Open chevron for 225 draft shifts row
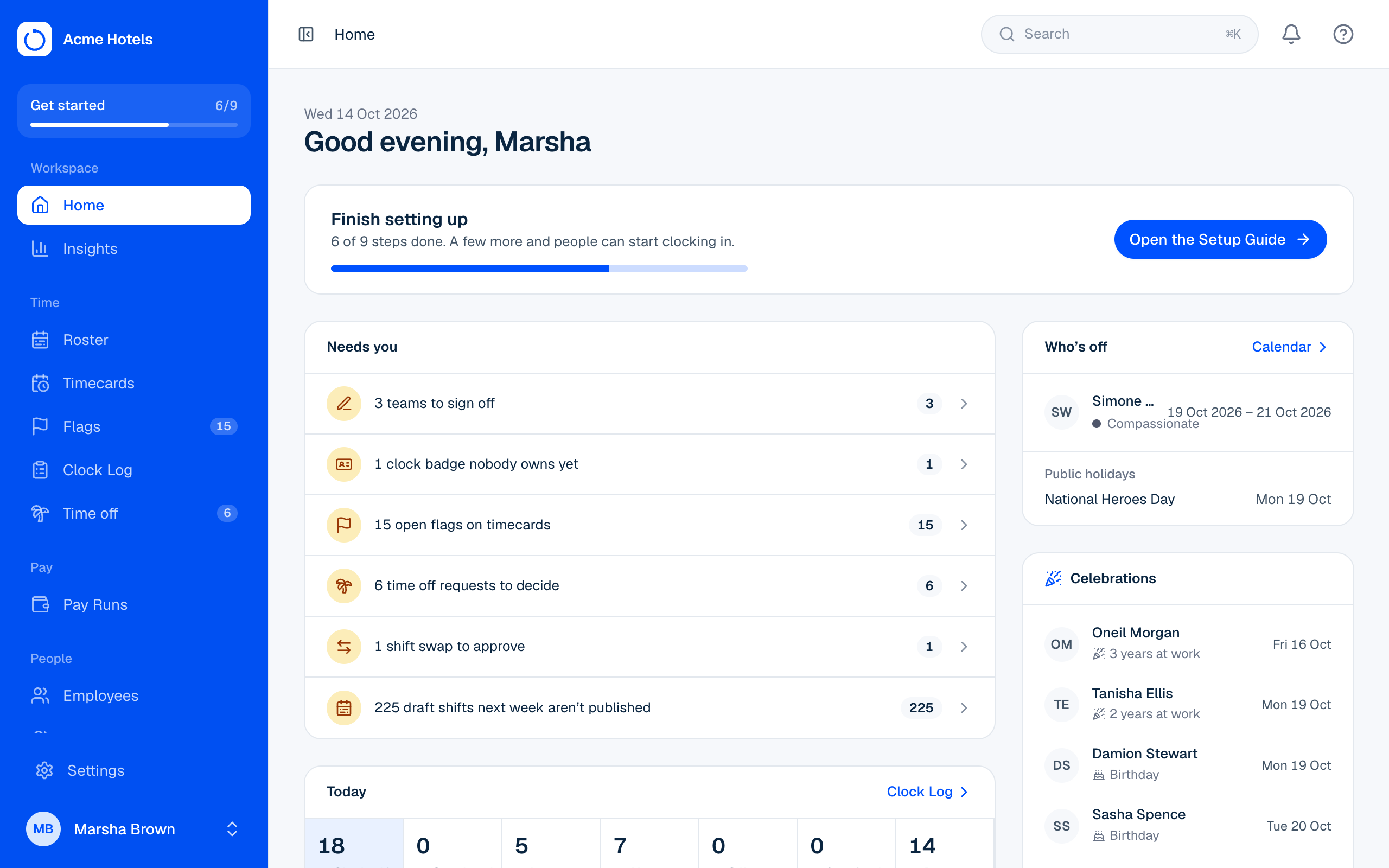 point(964,708)
